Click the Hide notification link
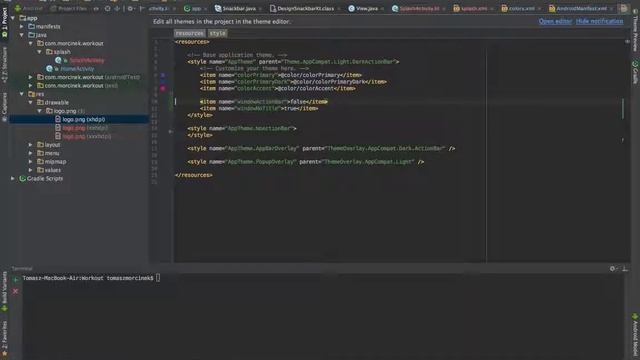 coord(599,21)
